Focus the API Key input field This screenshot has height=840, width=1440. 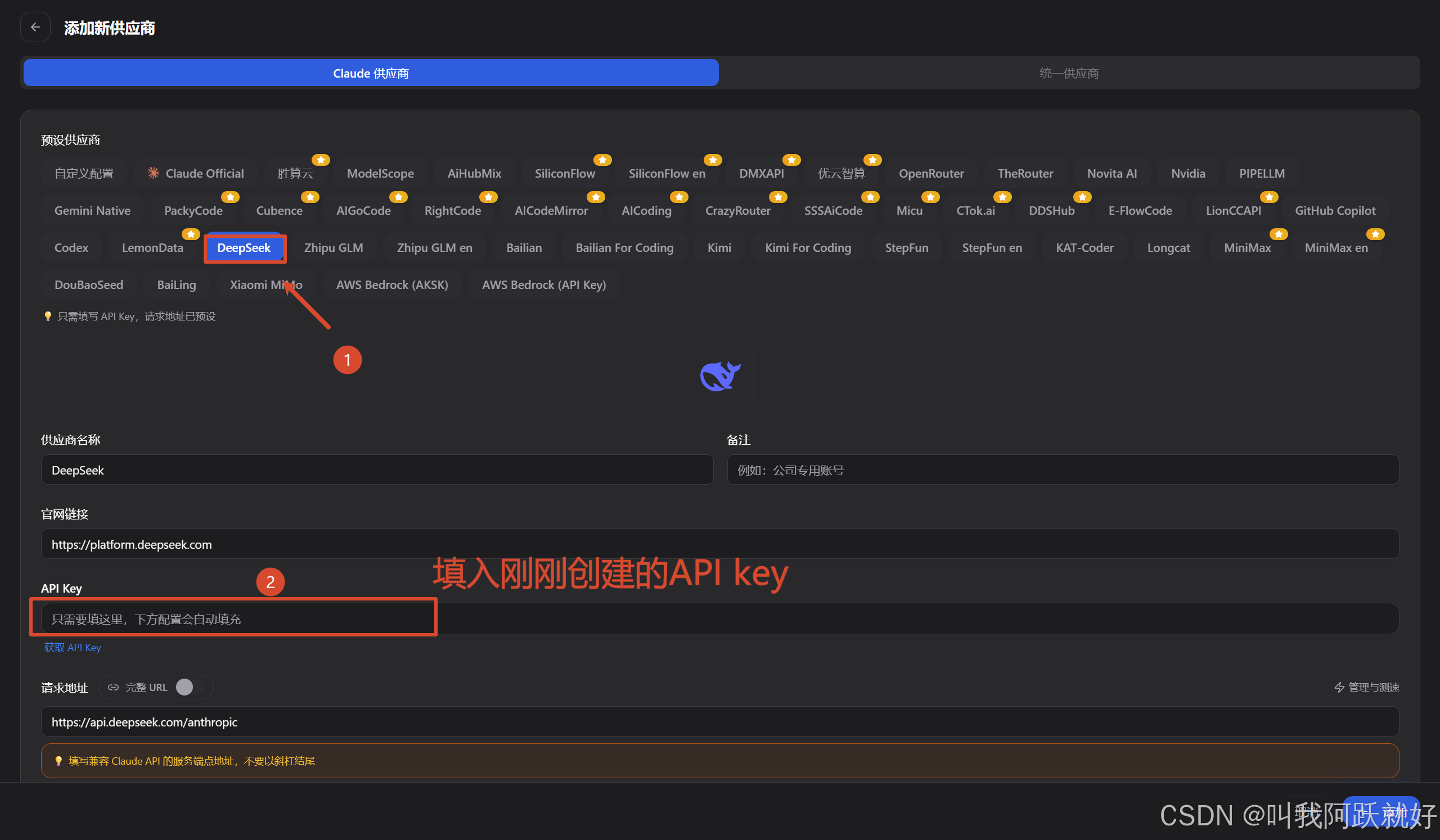coord(720,618)
